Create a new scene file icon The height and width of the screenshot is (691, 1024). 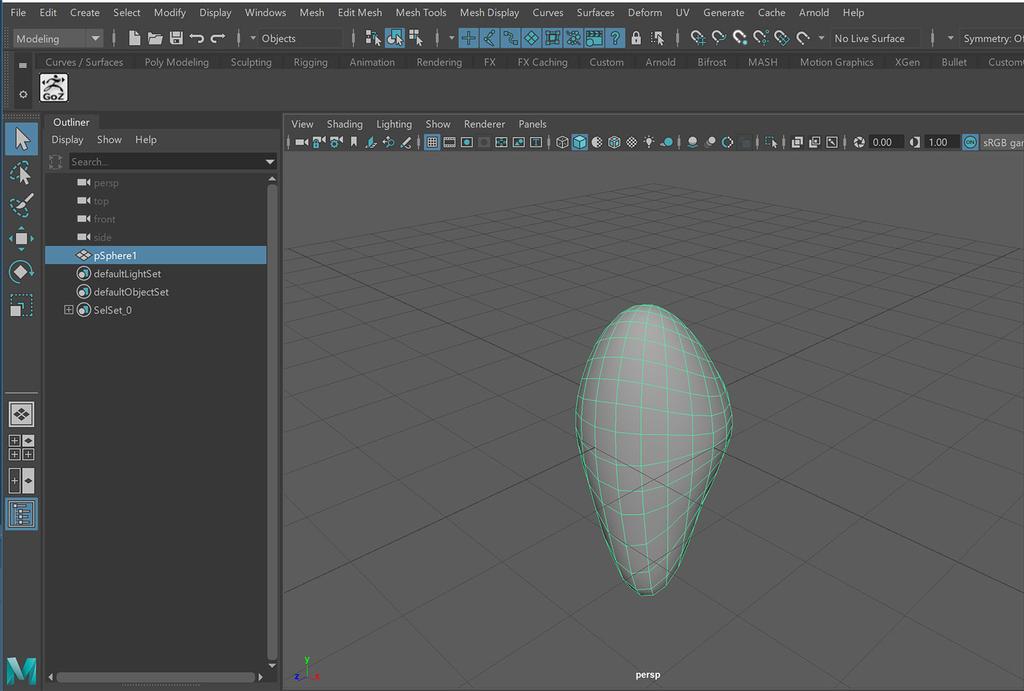[x=134, y=39]
